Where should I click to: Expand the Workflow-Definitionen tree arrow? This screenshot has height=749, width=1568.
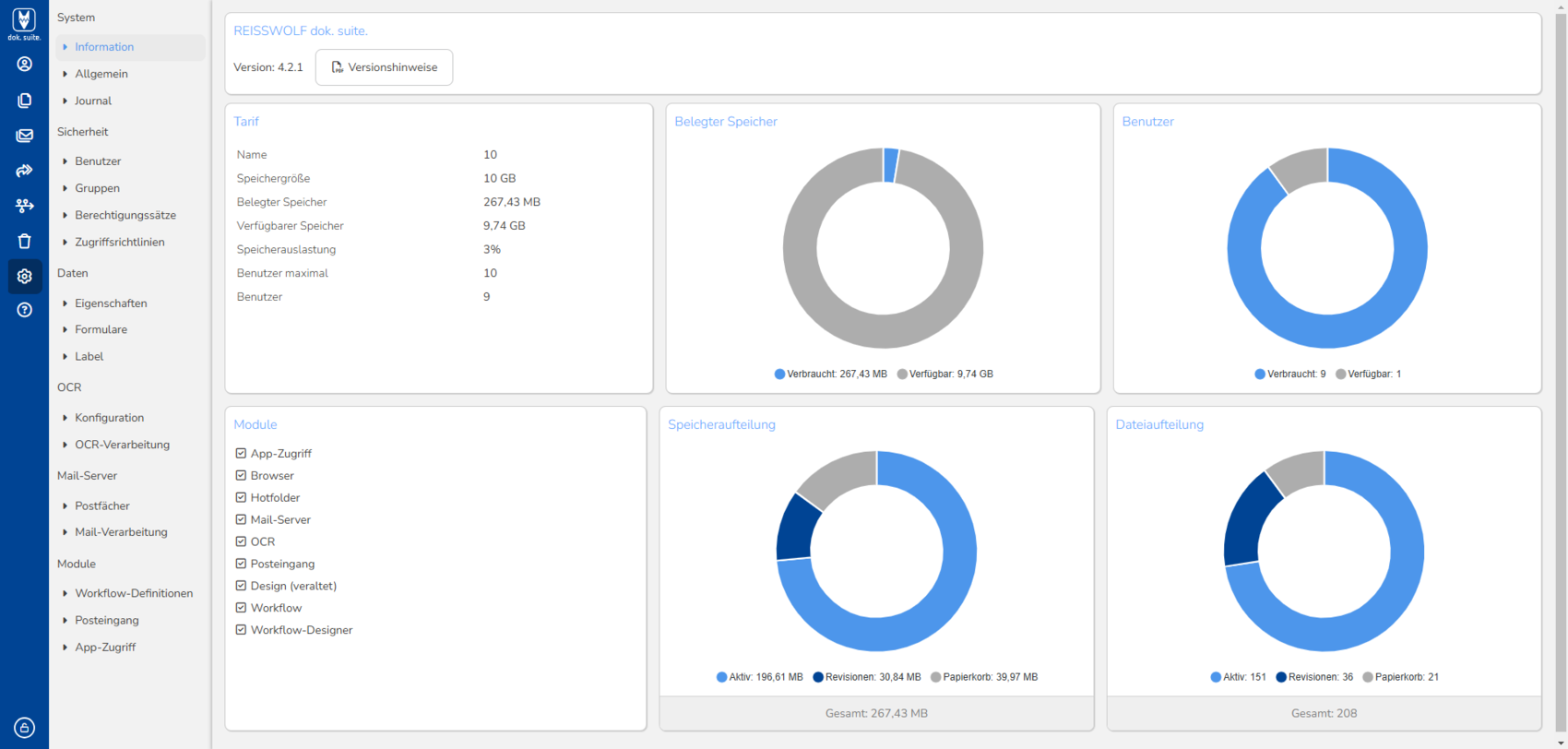pyautogui.click(x=65, y=593)
